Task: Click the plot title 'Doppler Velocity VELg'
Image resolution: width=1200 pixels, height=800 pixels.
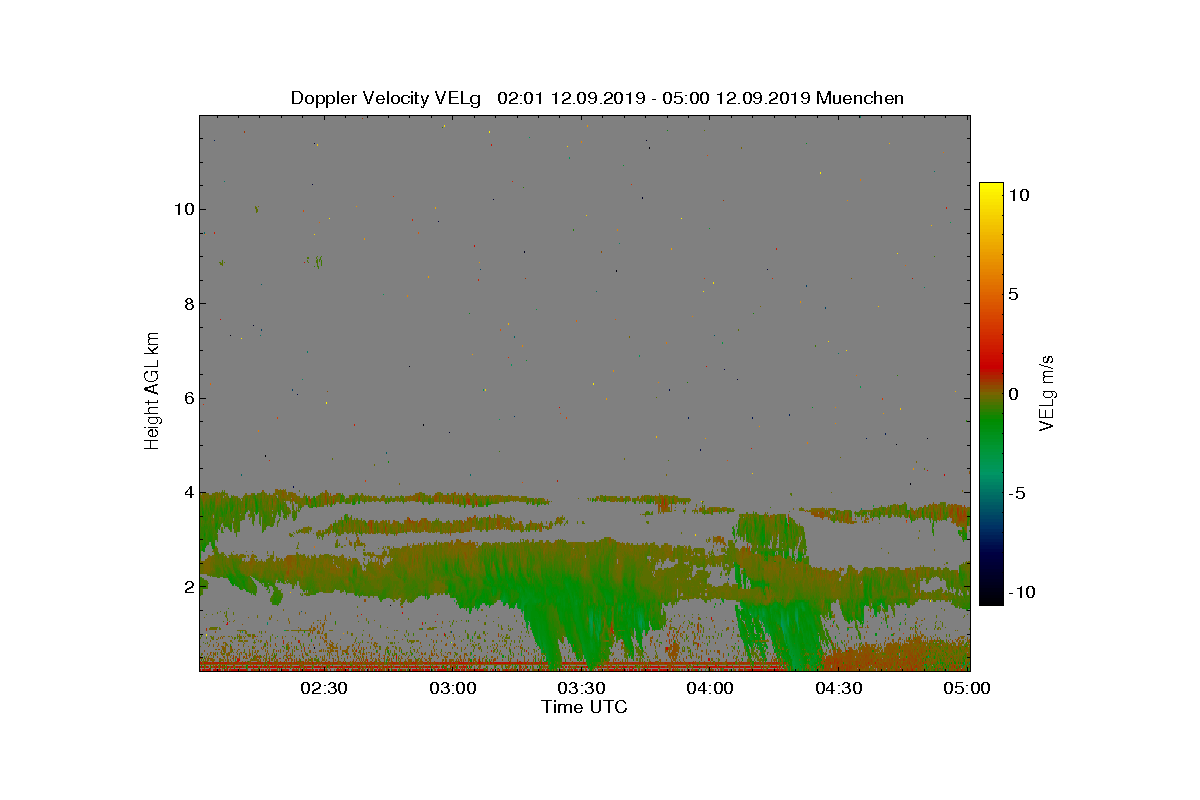Action: [x=386, y=98]
